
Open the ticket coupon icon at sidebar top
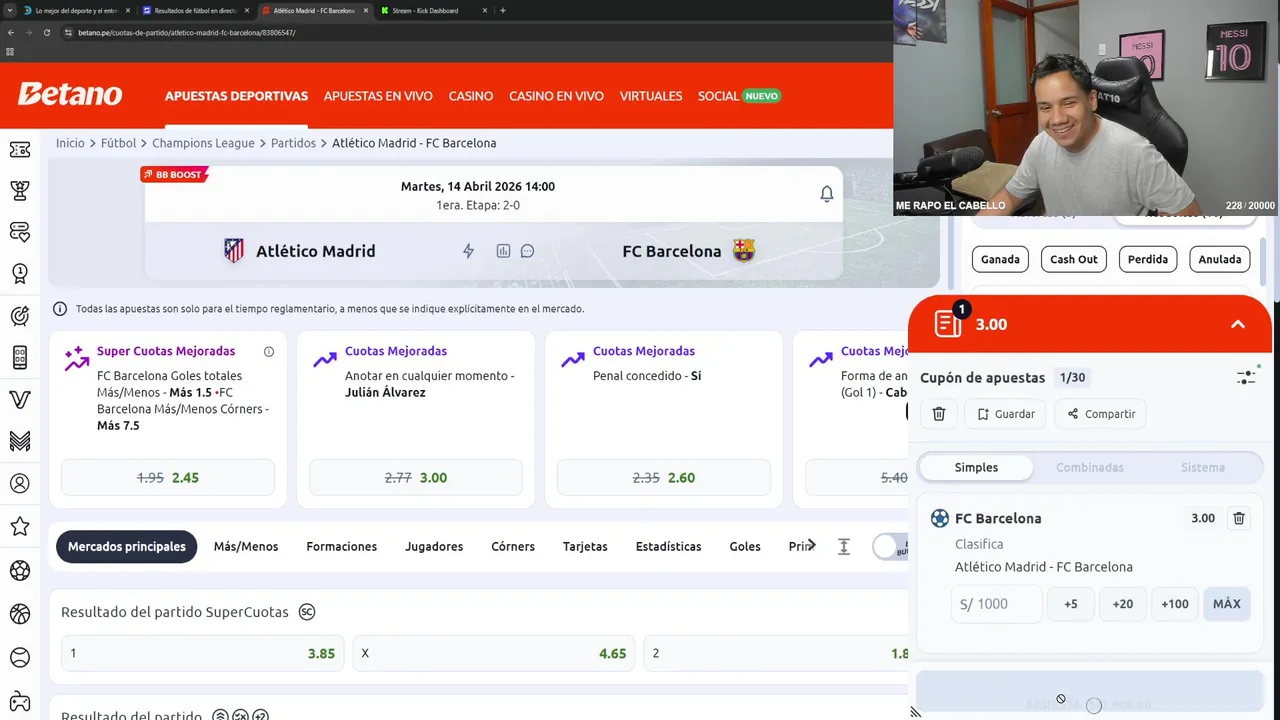[20, 149]
